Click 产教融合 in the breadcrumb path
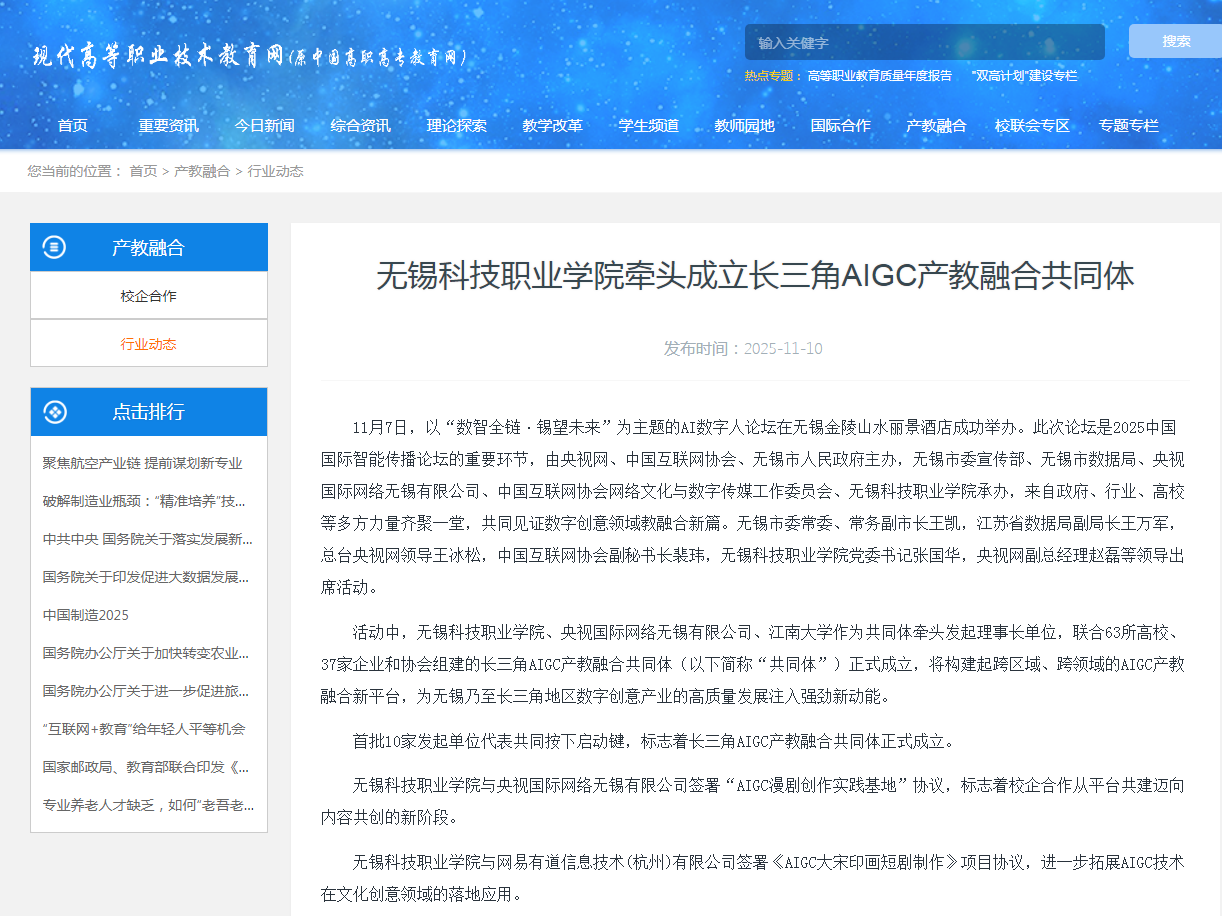 [x=202, y=171]
